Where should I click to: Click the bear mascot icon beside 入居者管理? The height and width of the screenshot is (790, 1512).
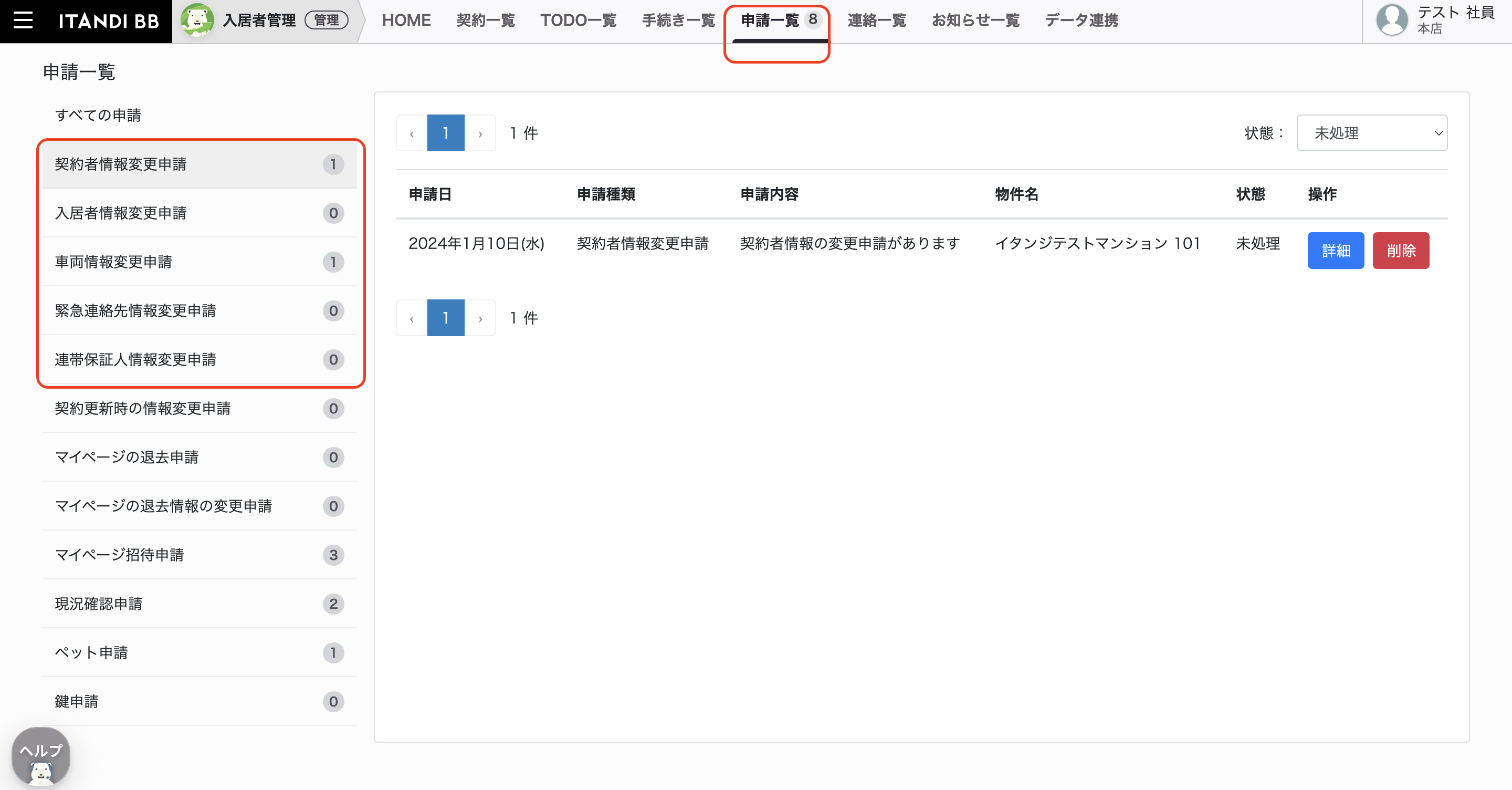(197, 20)
